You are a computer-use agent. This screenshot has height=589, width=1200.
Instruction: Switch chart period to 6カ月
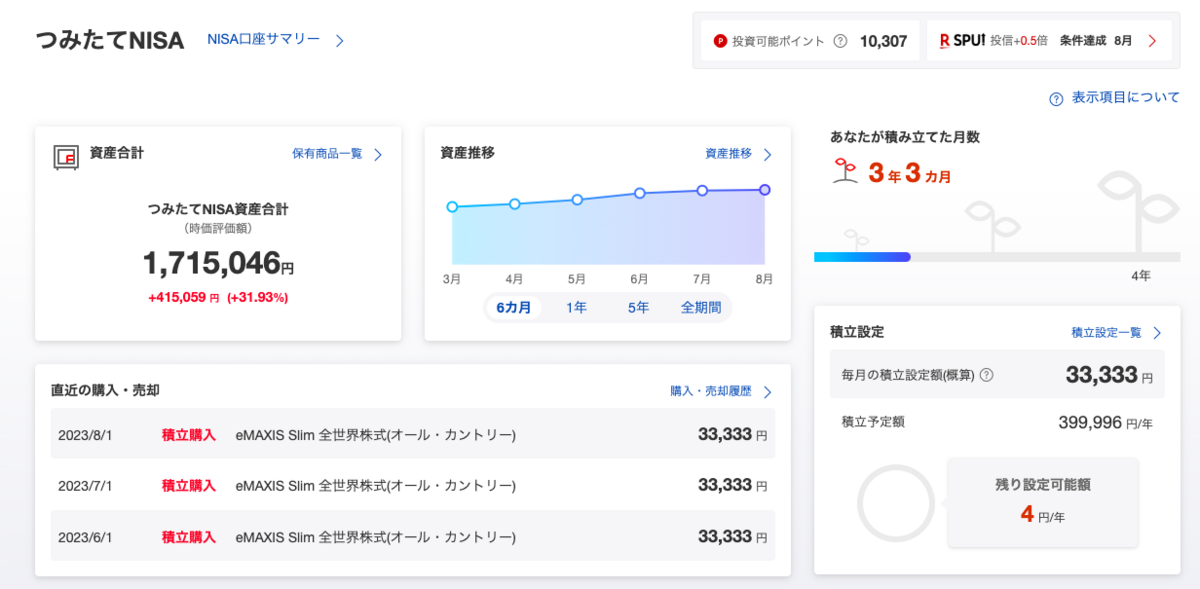tap(514, 308)
